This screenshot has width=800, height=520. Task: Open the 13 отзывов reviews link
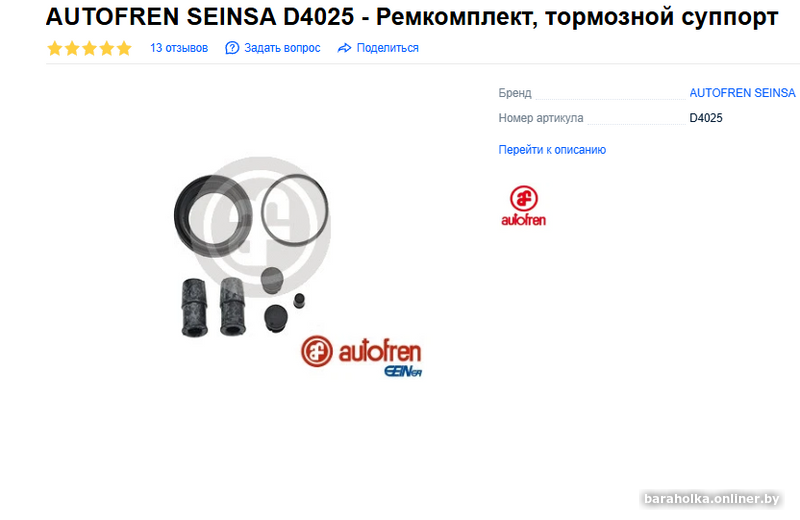pos(179,48)
